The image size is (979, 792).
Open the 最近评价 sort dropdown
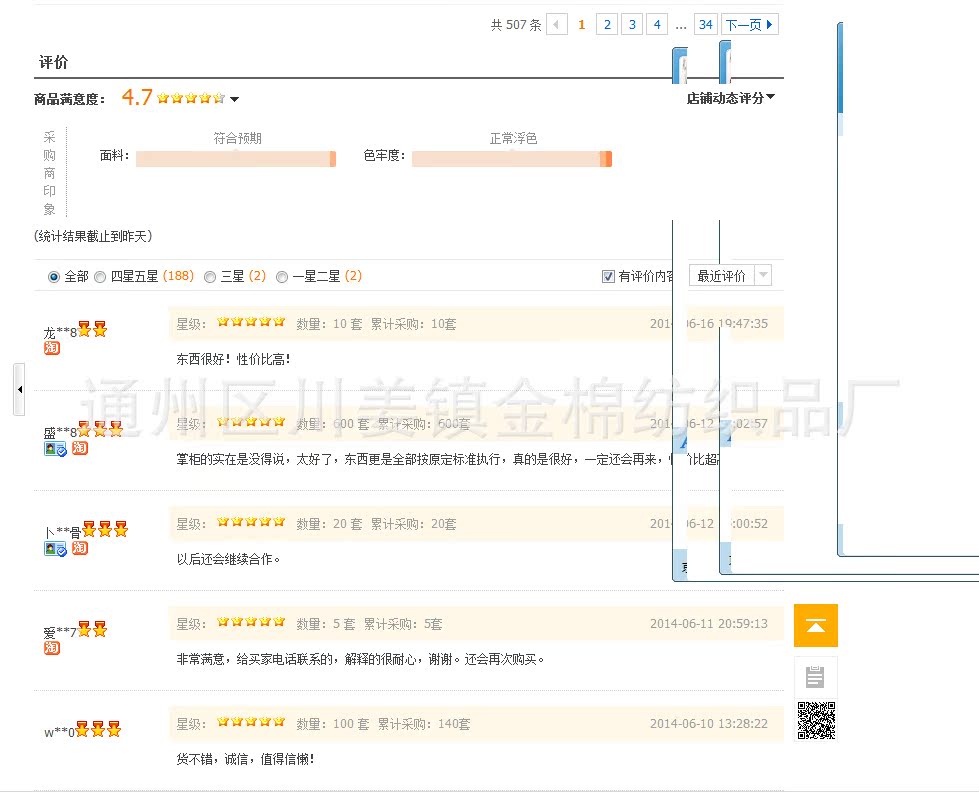(730, 275)
